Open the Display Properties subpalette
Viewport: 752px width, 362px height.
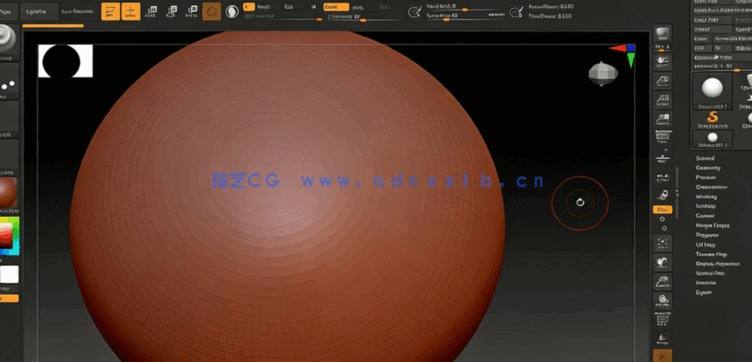point(717,264)
